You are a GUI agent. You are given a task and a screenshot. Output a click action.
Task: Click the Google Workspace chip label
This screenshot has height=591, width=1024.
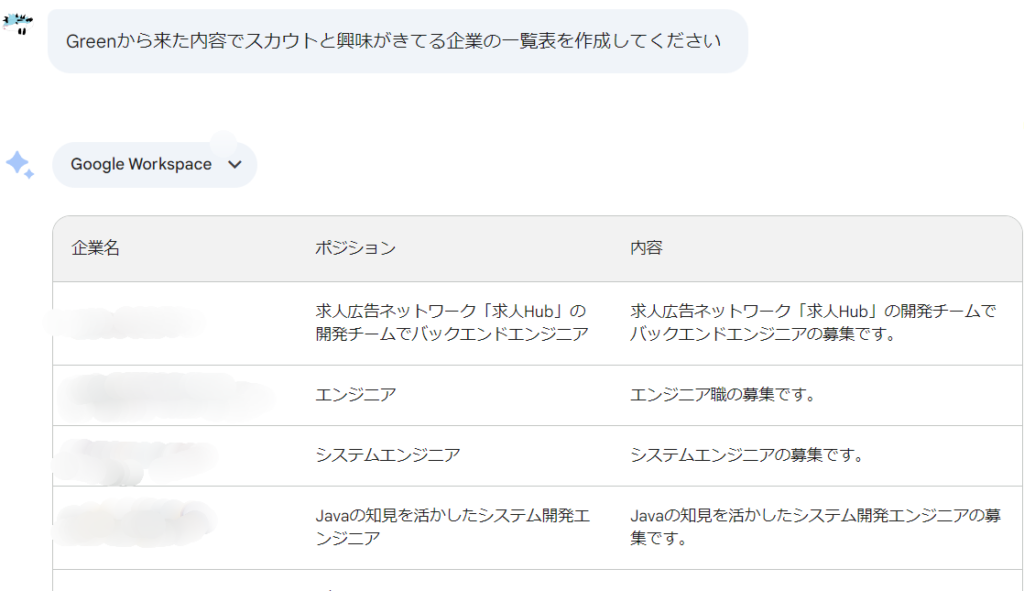click(141, 165)
